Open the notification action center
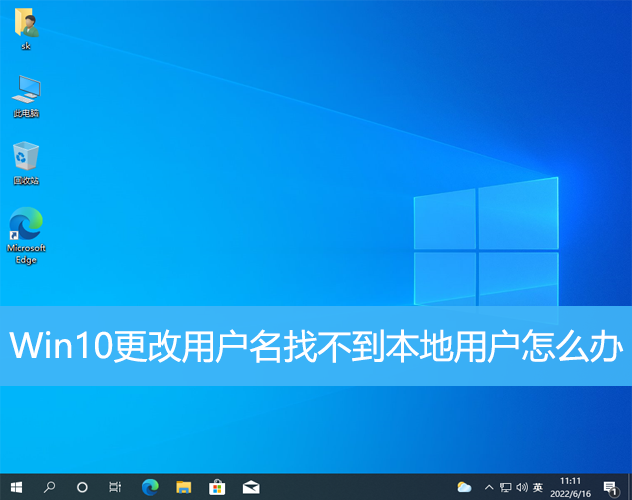This screenshot has height=500, width=632. 610,487
